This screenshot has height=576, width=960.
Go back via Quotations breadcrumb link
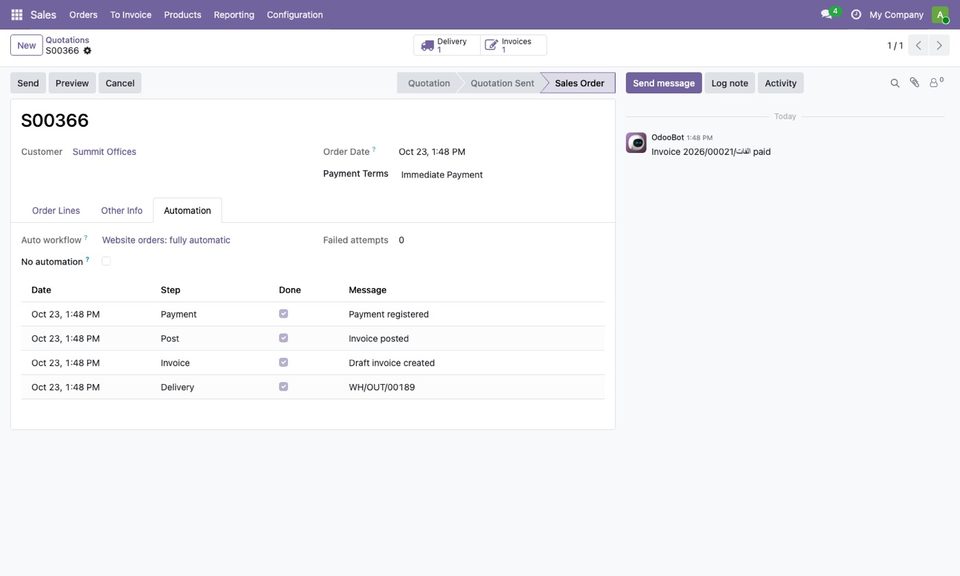point(67,40)
